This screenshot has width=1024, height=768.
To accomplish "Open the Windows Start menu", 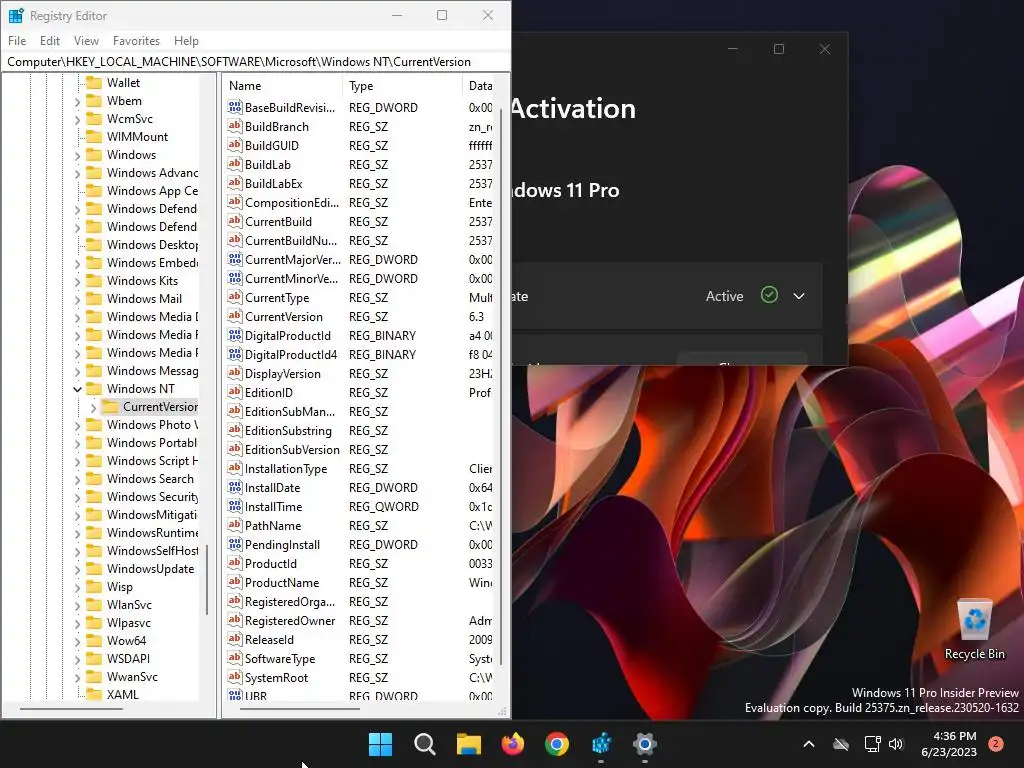I will click(x=380, y=744).
